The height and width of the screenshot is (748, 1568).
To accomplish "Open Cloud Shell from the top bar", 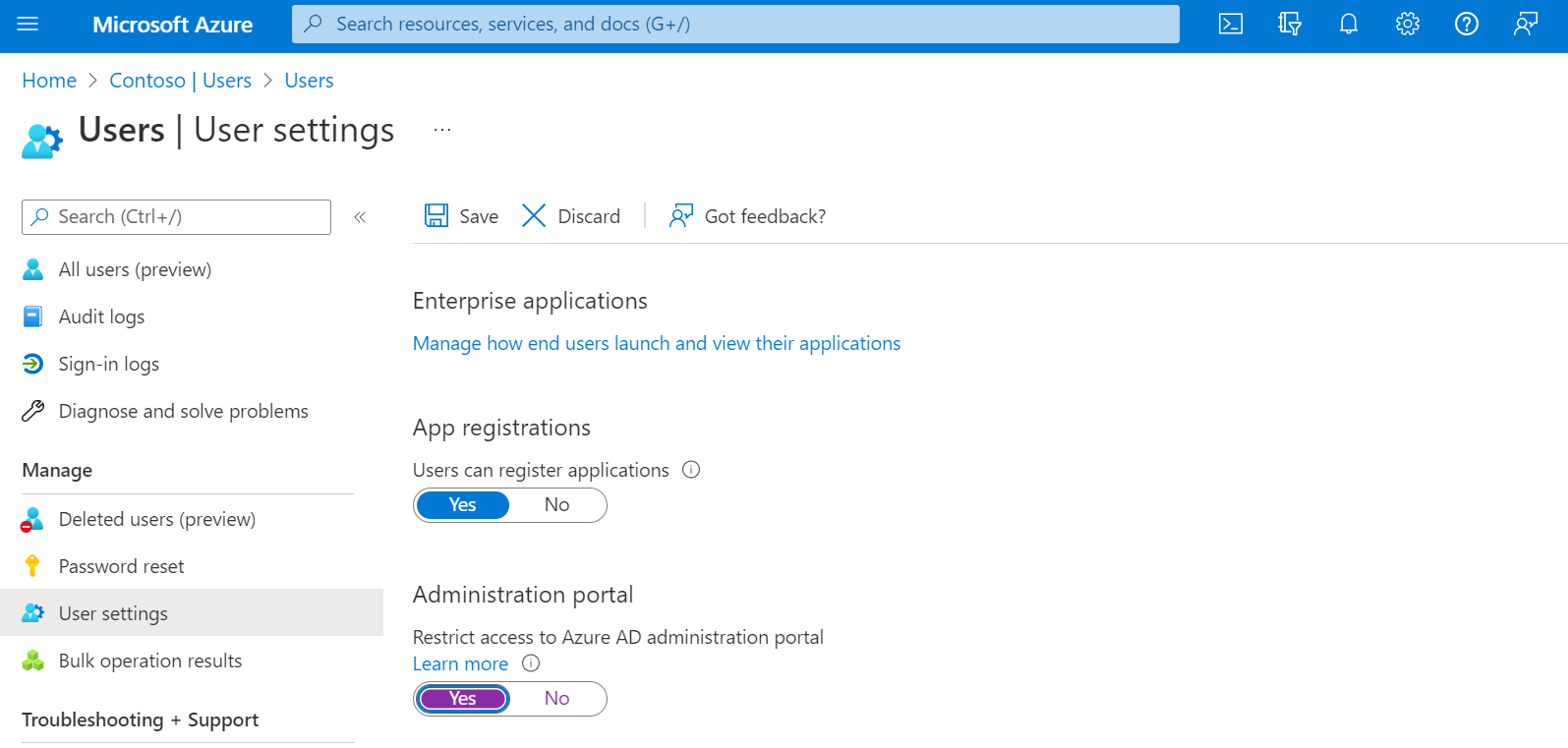I will [1231, 24].
